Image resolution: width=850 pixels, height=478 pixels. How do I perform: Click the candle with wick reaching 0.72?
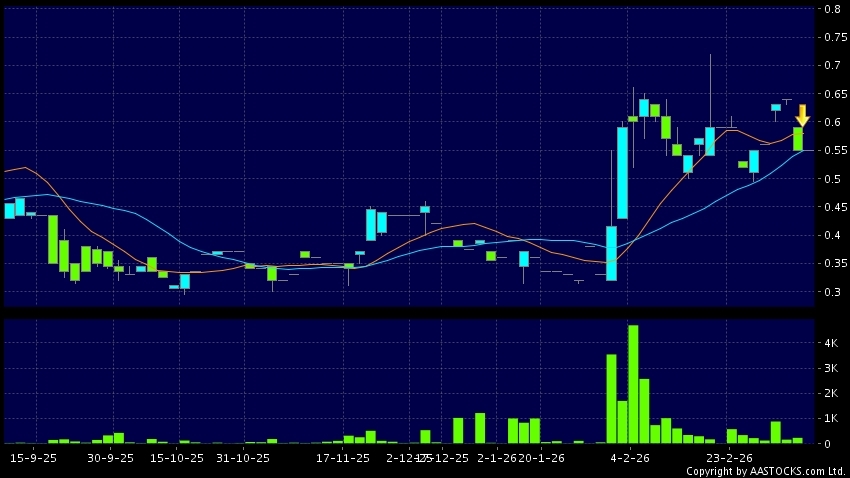(x=710, y=140)
